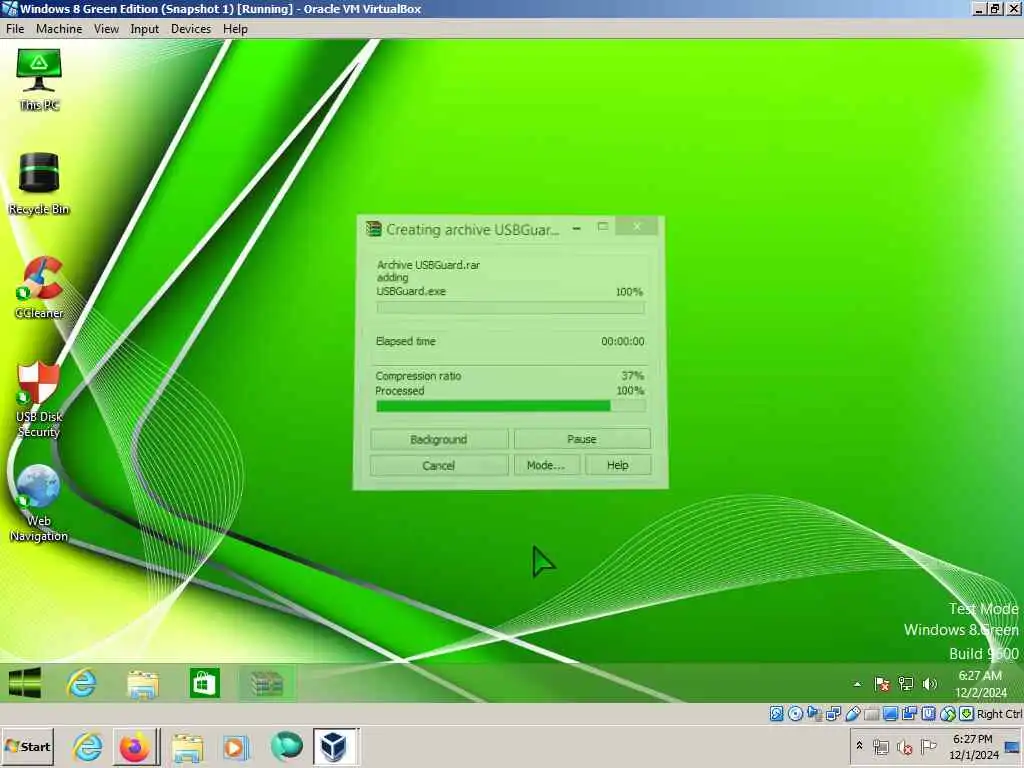
Task: Open This PC desktop icon
Action: (x=39, y=80)
